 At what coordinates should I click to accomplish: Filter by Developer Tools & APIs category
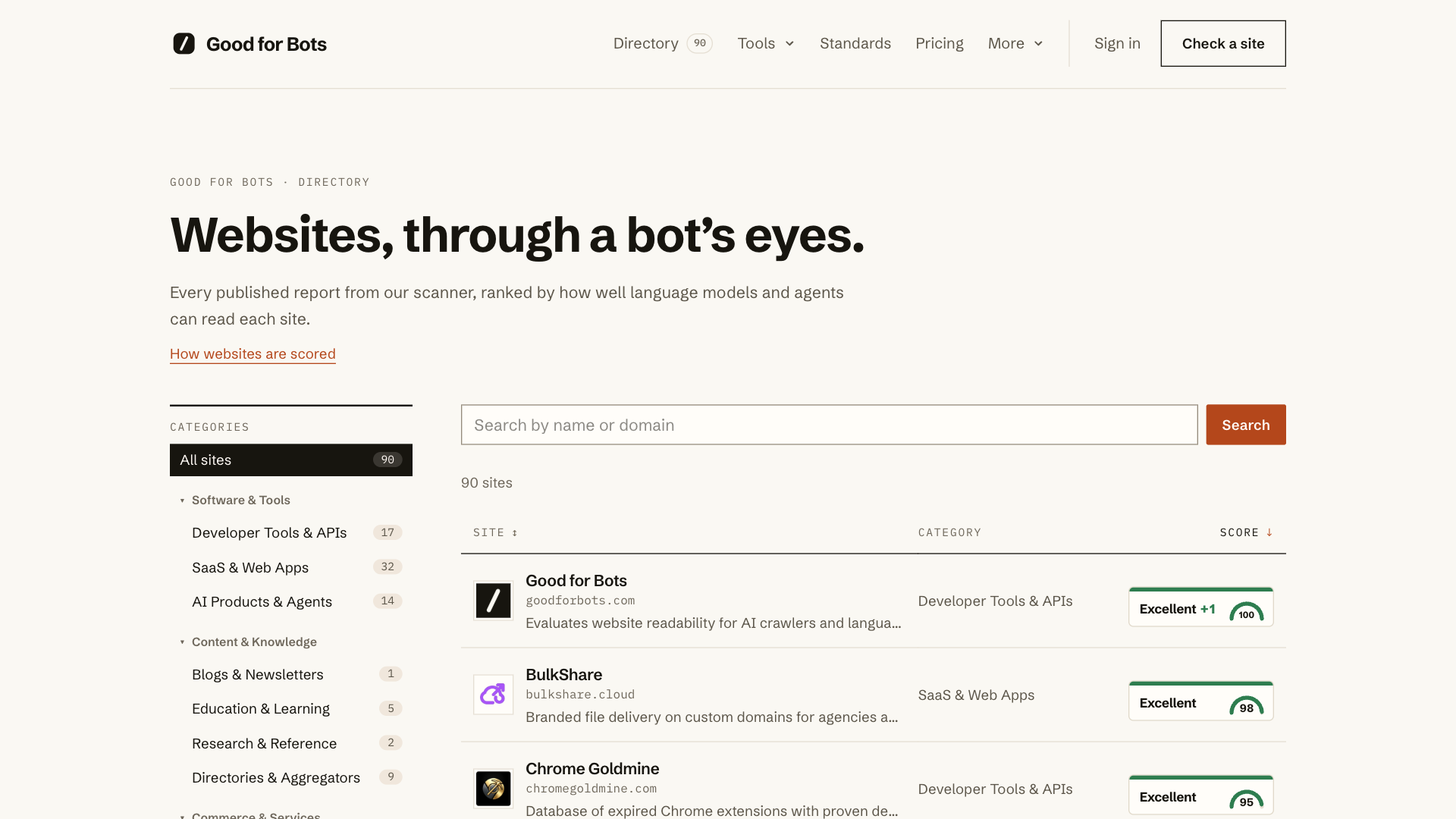point(291,532)
